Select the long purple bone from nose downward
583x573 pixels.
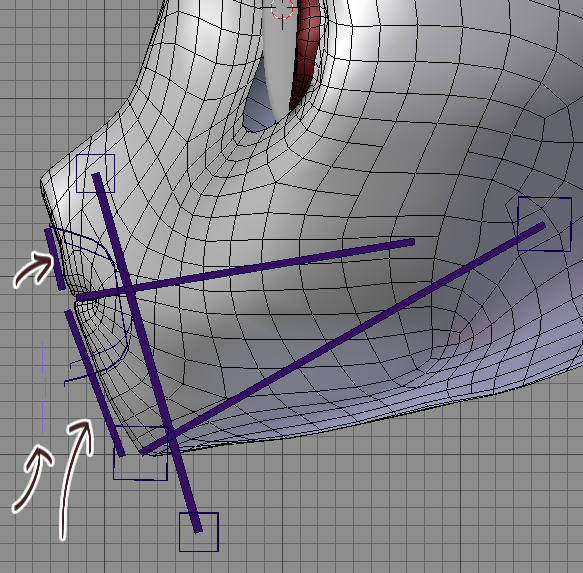[x=147, y=353]
